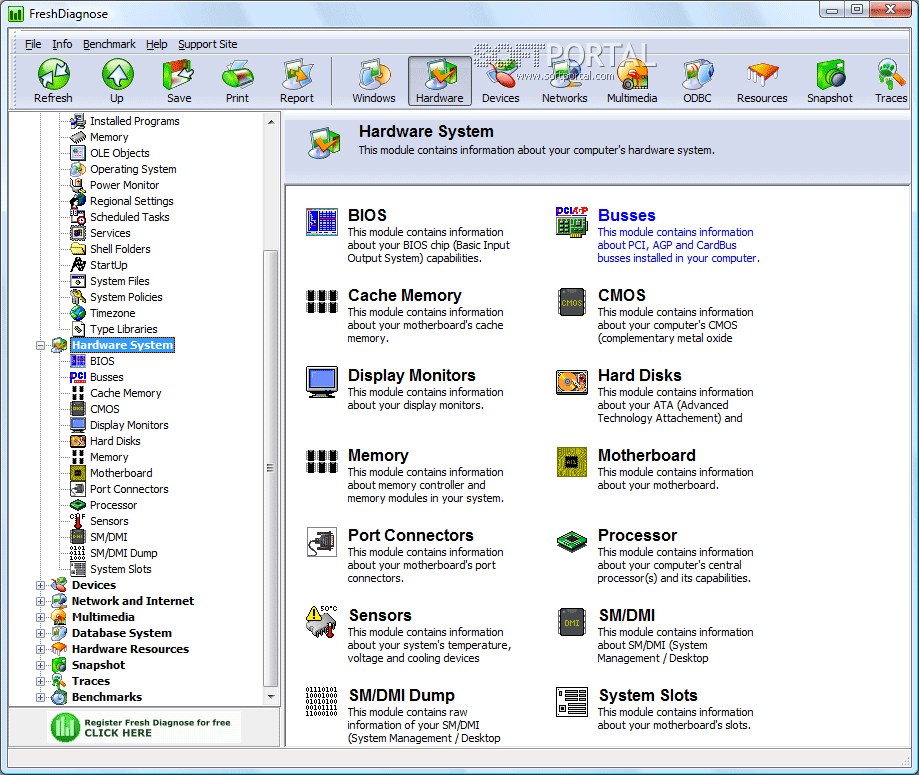
Task: Click the Memory modules icon in main panel
Action: click(x=322, y=461)
